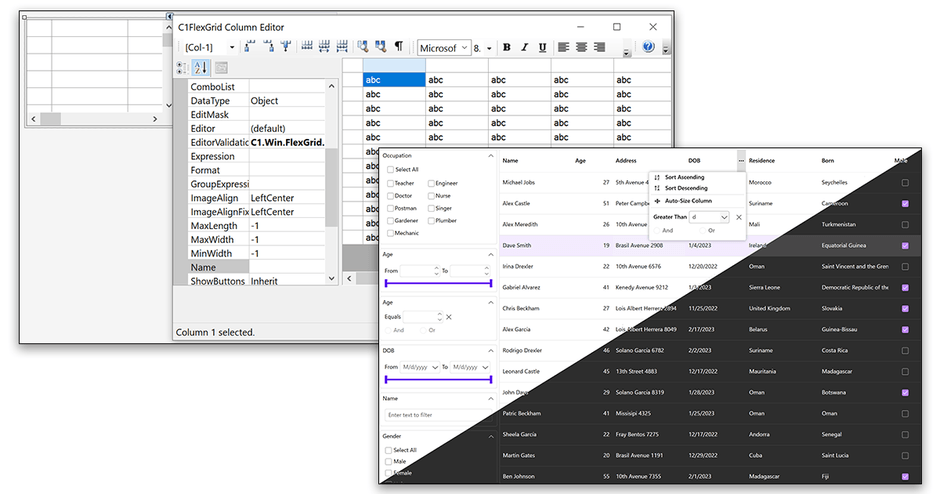Click the Italic formatting icon
Image resolution: width=940 pixels, height=494 pixels.
(524, 47)
